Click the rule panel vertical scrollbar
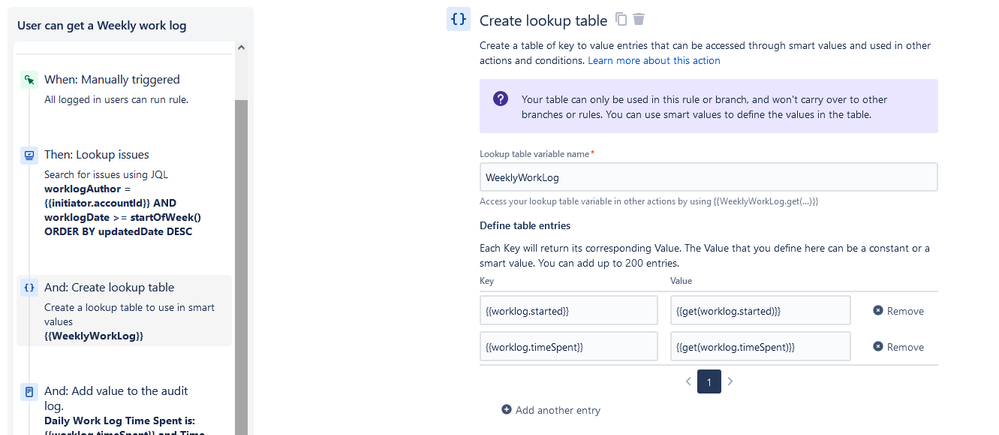This screenshot has height=435, width=999. (x=241, y=267)
